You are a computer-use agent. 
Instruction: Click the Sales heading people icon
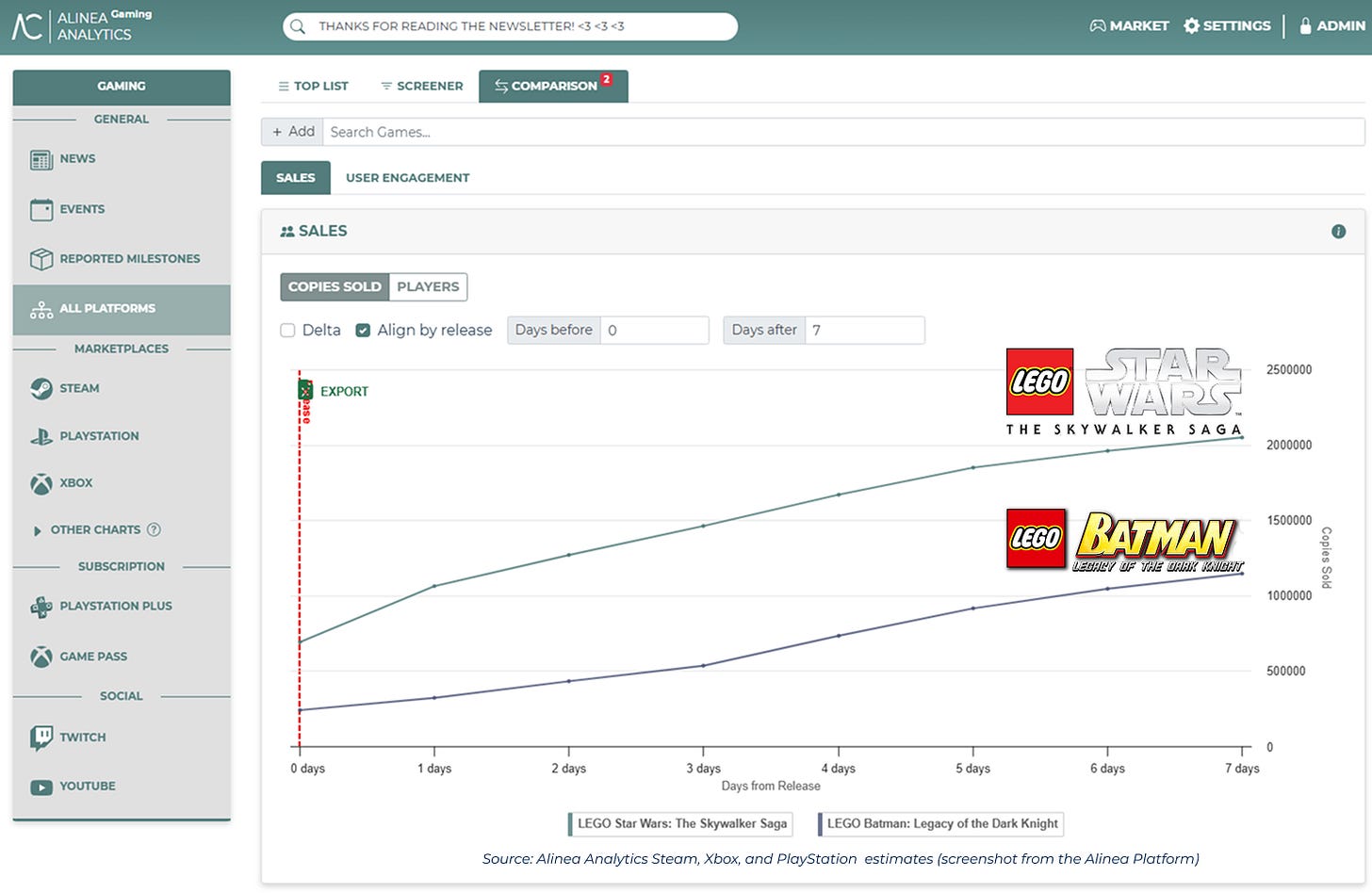click(287, 232)
